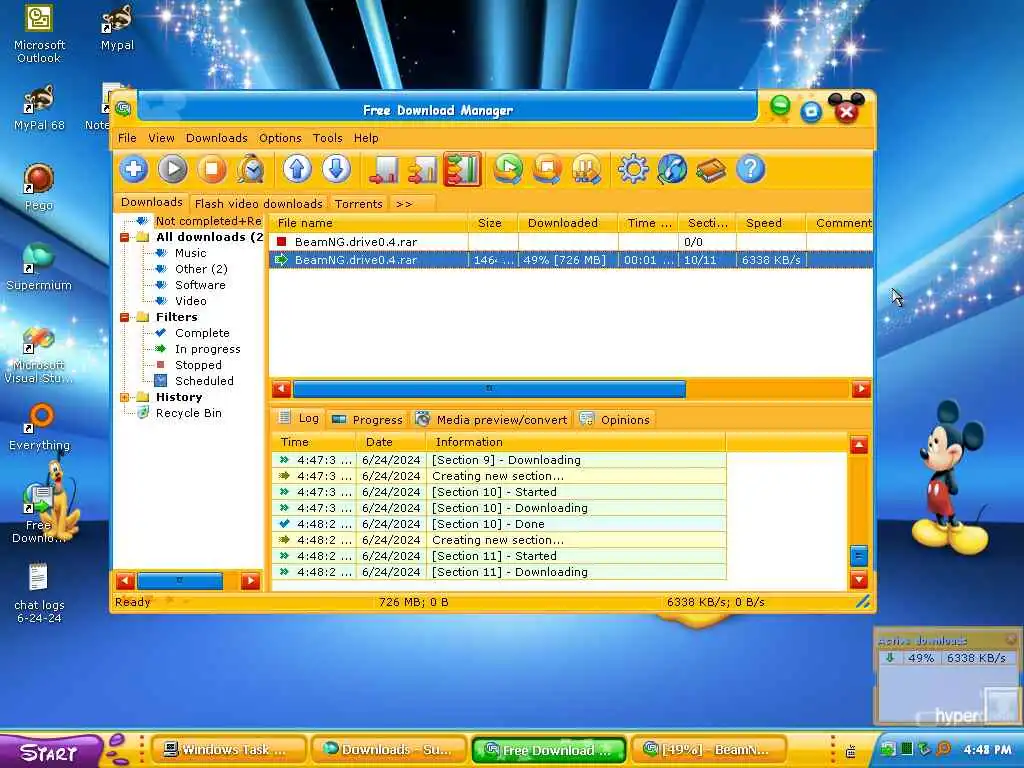The height and width of the screenshot is (768, 1024).
Task: Sort by Speed column header
Action: [771, 223]
